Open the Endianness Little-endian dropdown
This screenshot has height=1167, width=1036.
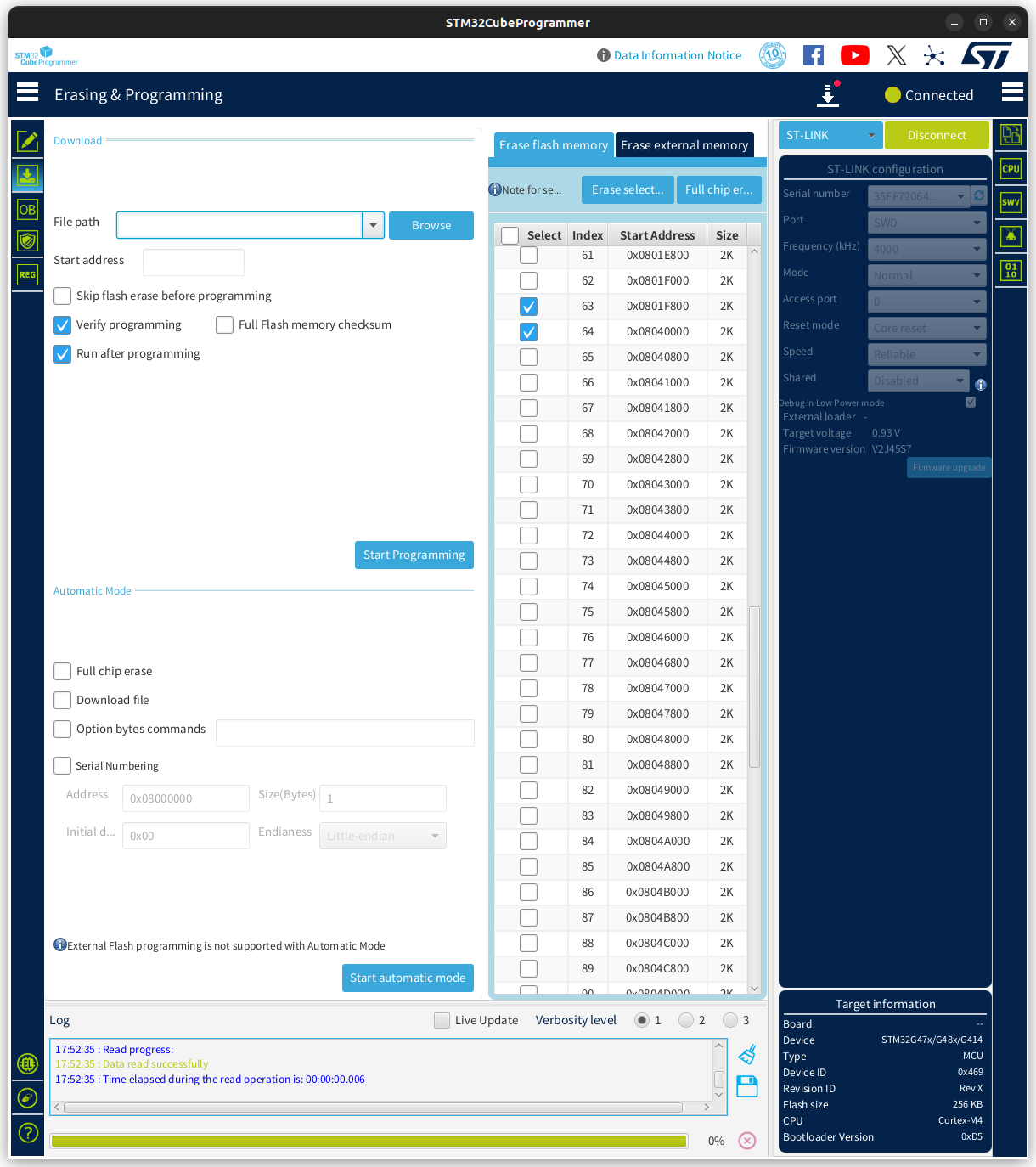click(x=383, y=836)
